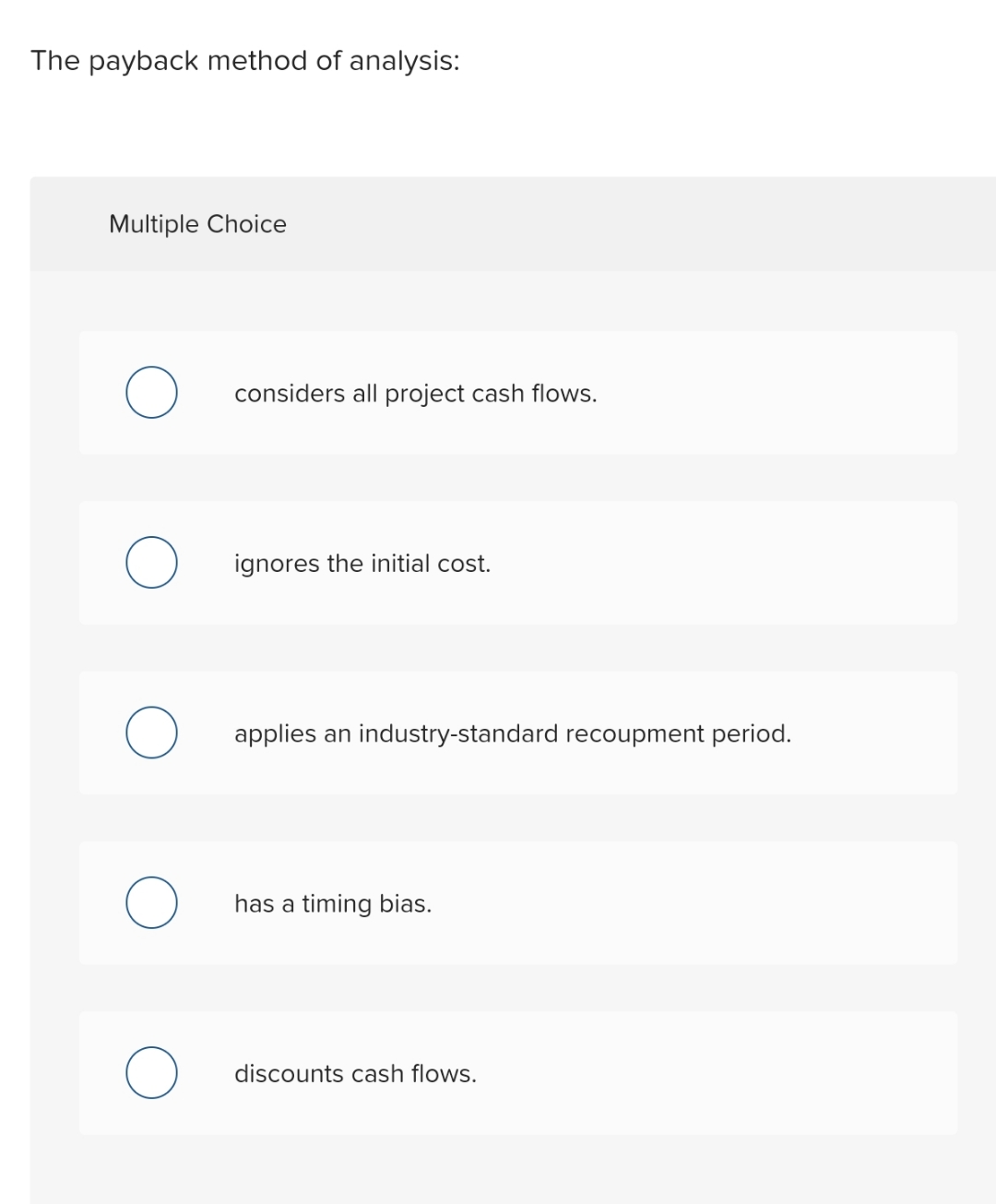Select the radio button for 'discounts cash flows'

click(151, 1072)
